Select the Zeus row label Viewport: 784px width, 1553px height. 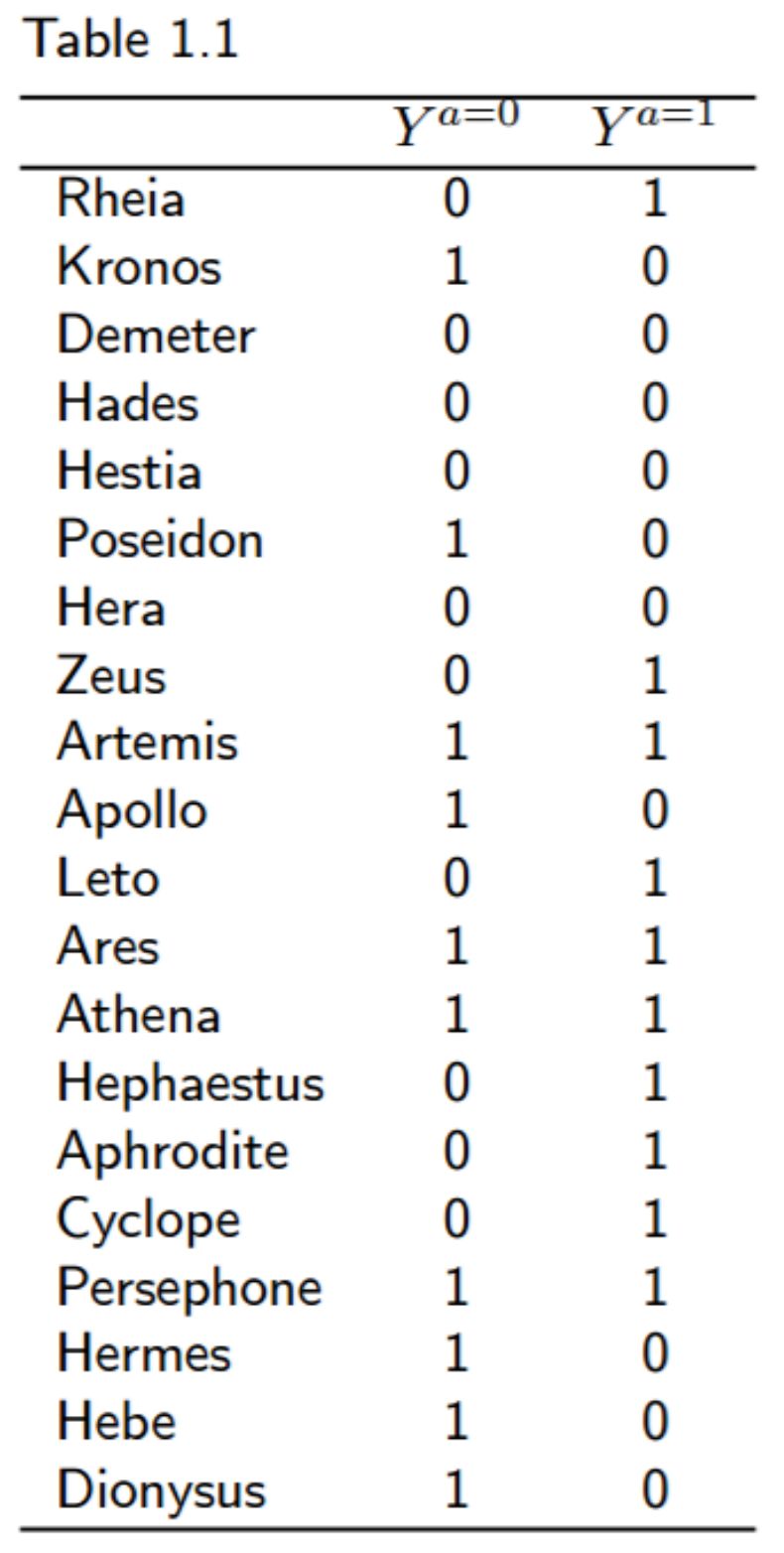(110, 676)
